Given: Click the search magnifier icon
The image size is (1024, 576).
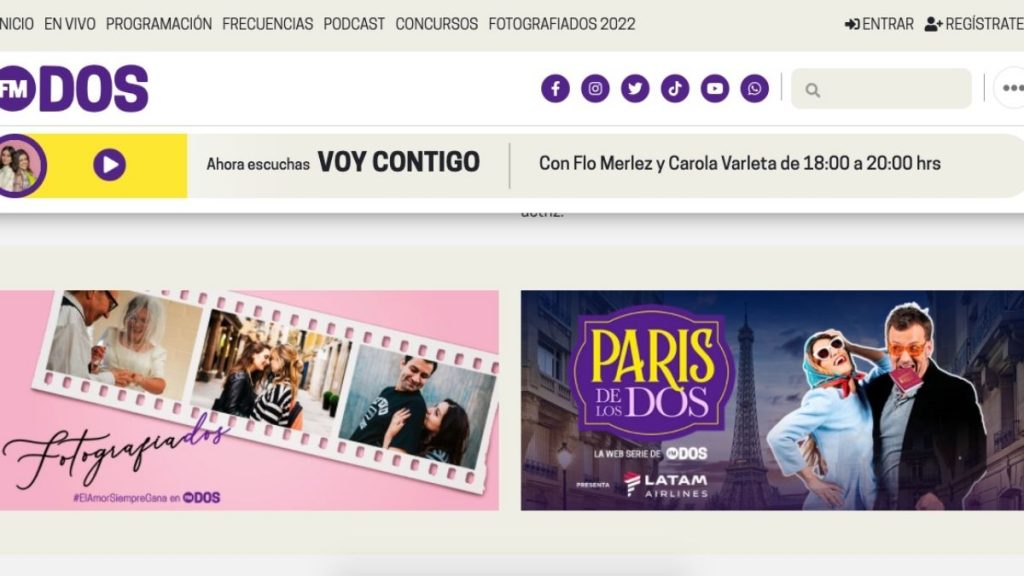Looking at the screenshot, I should tap(812, 90).
